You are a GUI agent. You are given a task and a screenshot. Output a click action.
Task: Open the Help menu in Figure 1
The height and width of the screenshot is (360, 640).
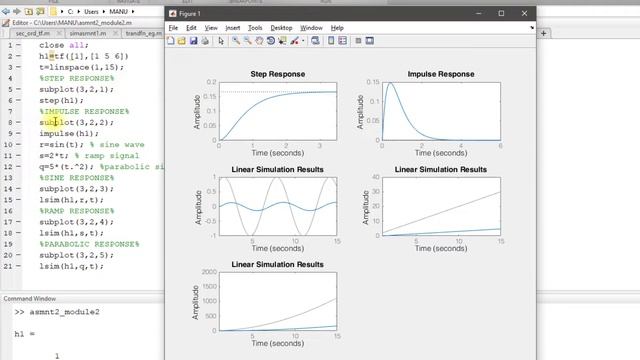(x=337, y=28)
